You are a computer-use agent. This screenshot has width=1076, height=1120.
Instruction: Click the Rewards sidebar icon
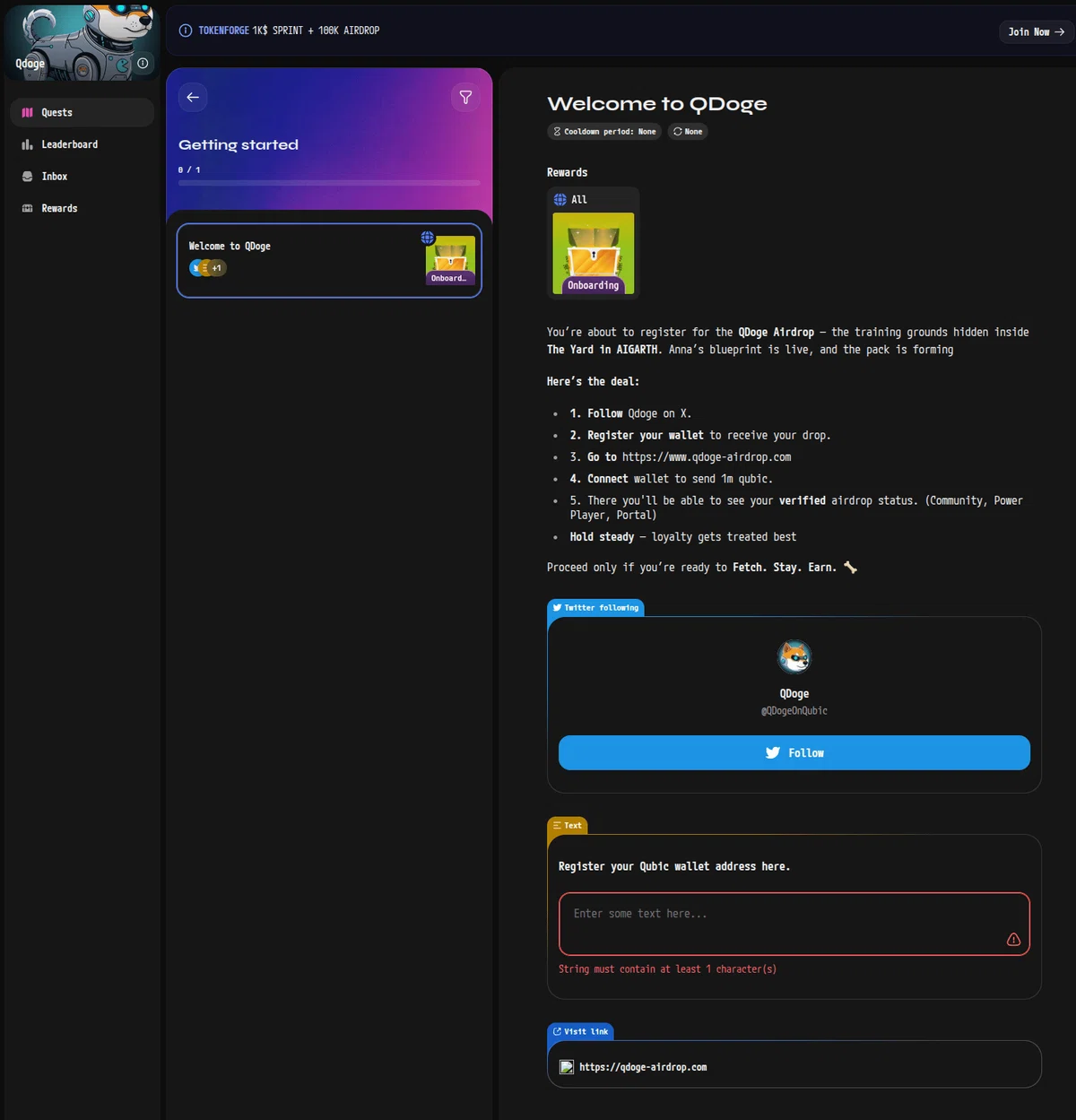27,208
